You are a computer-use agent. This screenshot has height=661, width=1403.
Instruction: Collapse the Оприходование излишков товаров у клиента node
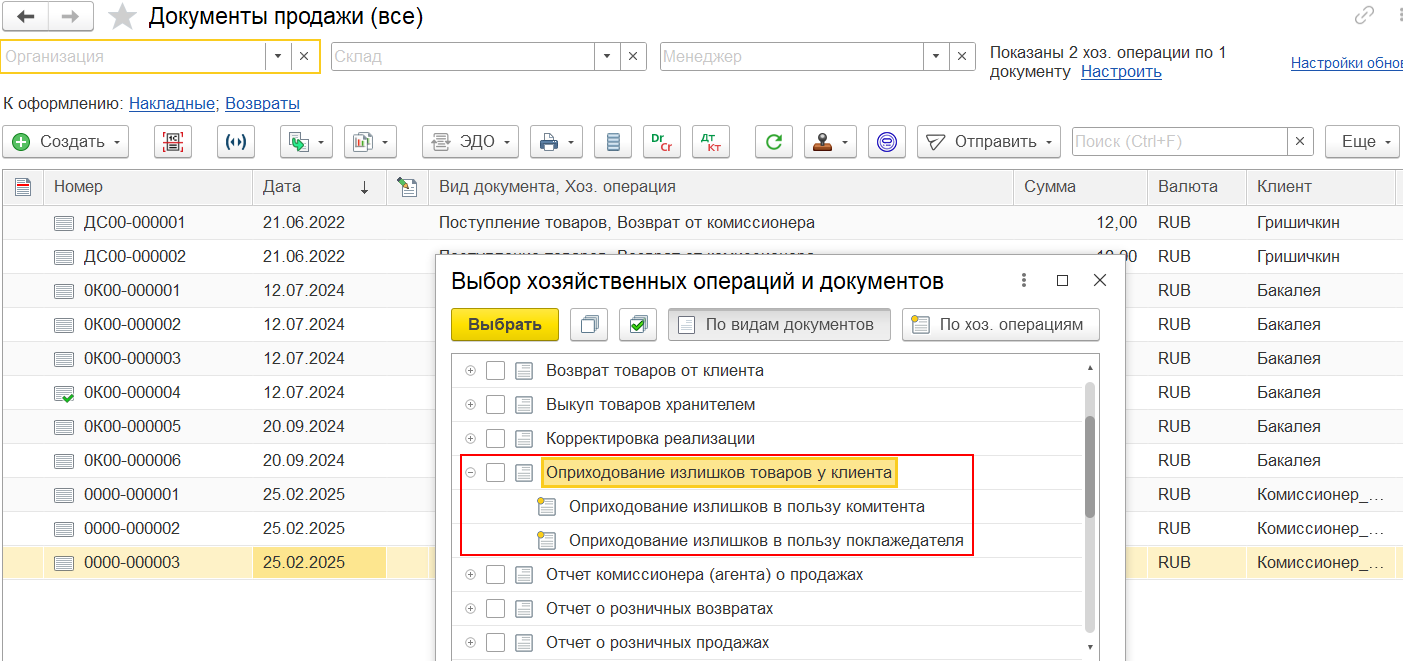pyautogui.click(x=471, y=473)
